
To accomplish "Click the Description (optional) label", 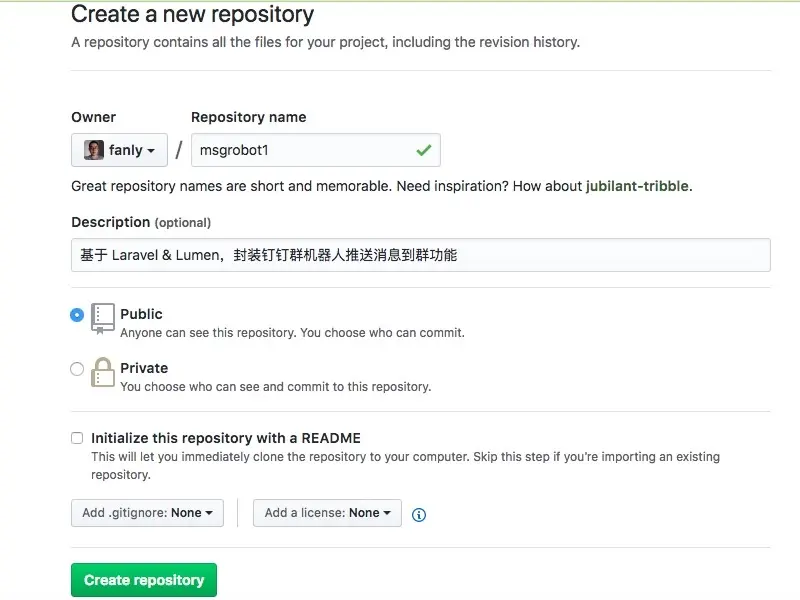I will (141, 222).
